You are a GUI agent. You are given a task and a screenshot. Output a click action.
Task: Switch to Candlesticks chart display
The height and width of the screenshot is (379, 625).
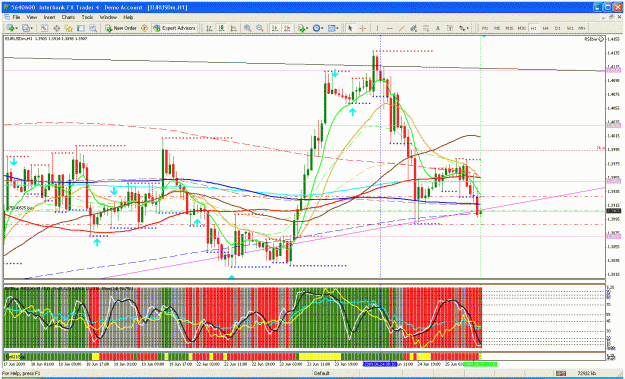[222, 28]
